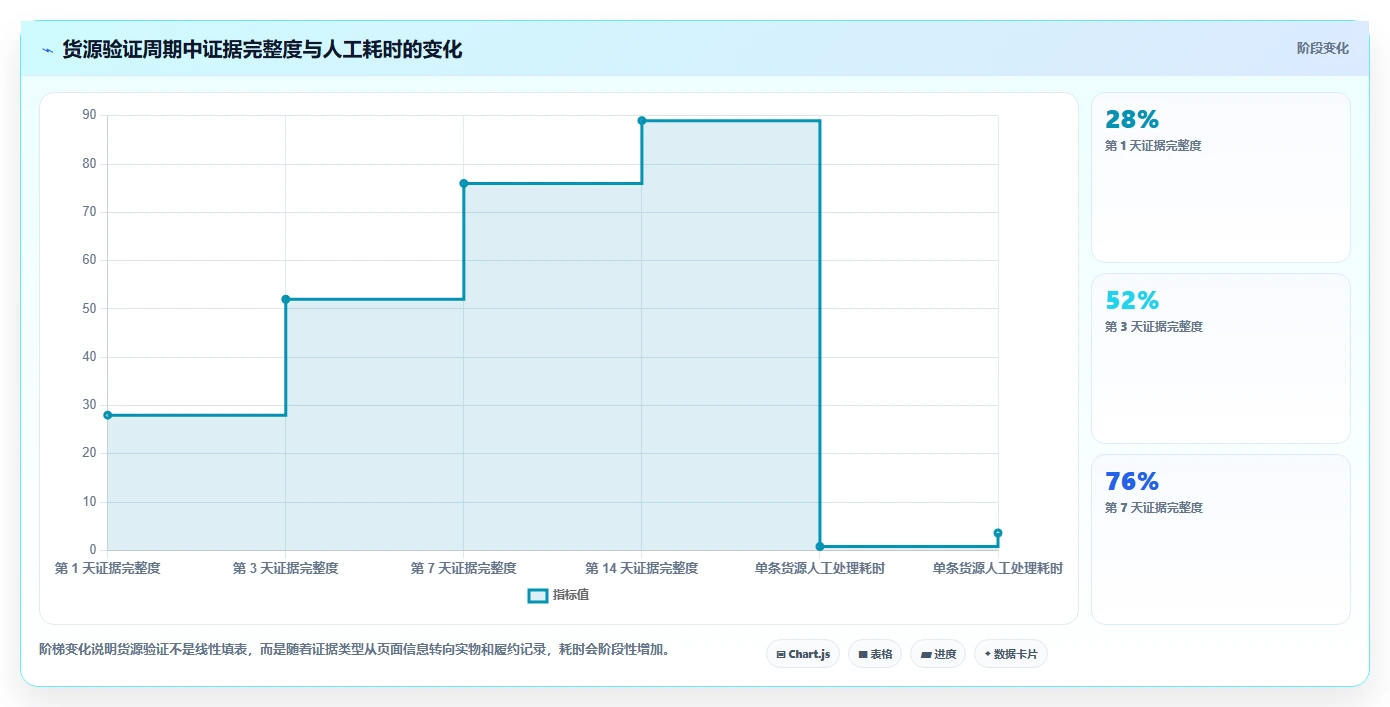This screenshot has width=1390, height=707.
Task: Click the data point at value 52
Action: tap(286, 299)
